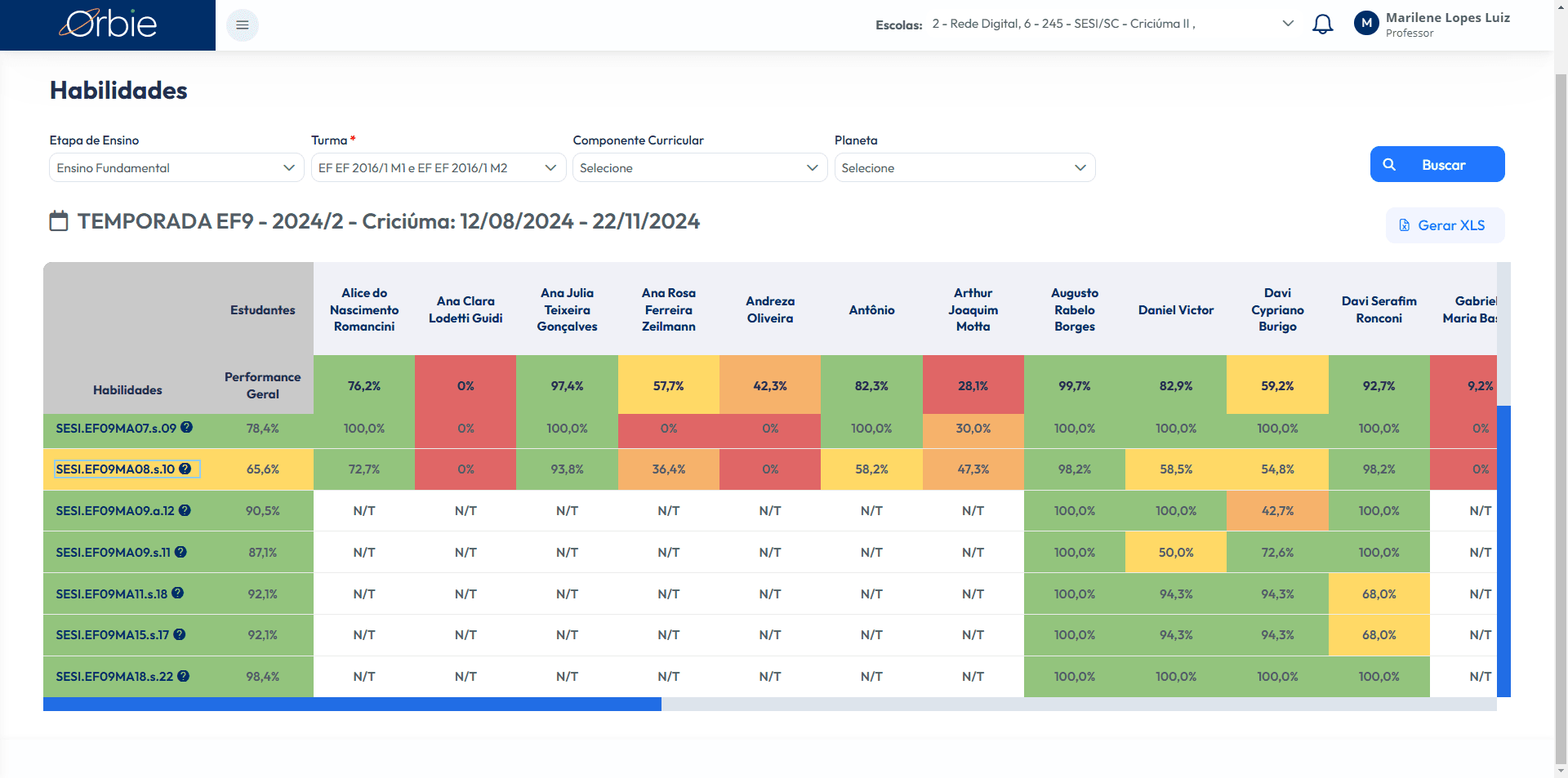This screenshot has height=778, width=1568.
Task: Click Ana Clara Lodetti Guidi column header
Action: tap(465, 309)
